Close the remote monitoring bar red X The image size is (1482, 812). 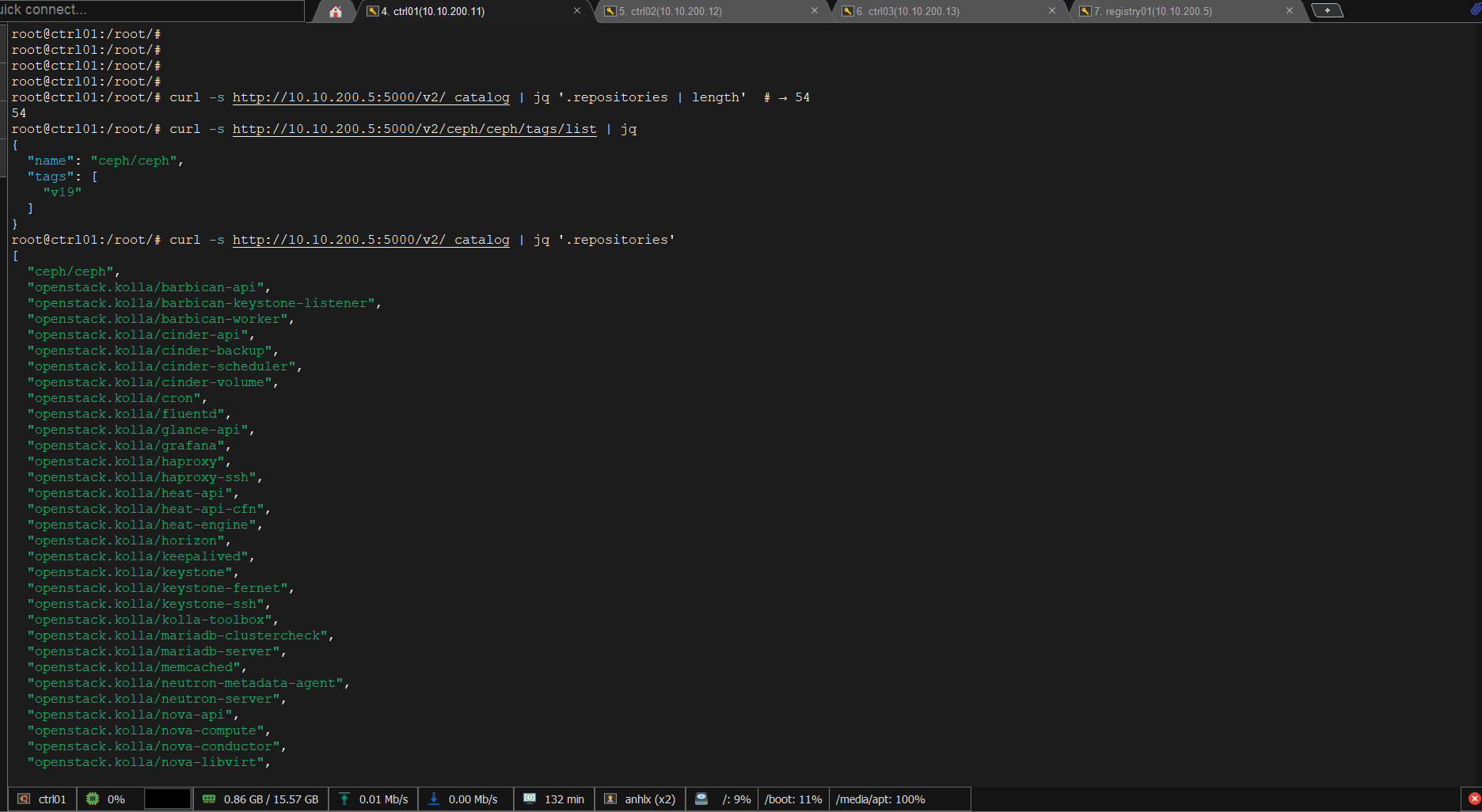(1474, 799)
